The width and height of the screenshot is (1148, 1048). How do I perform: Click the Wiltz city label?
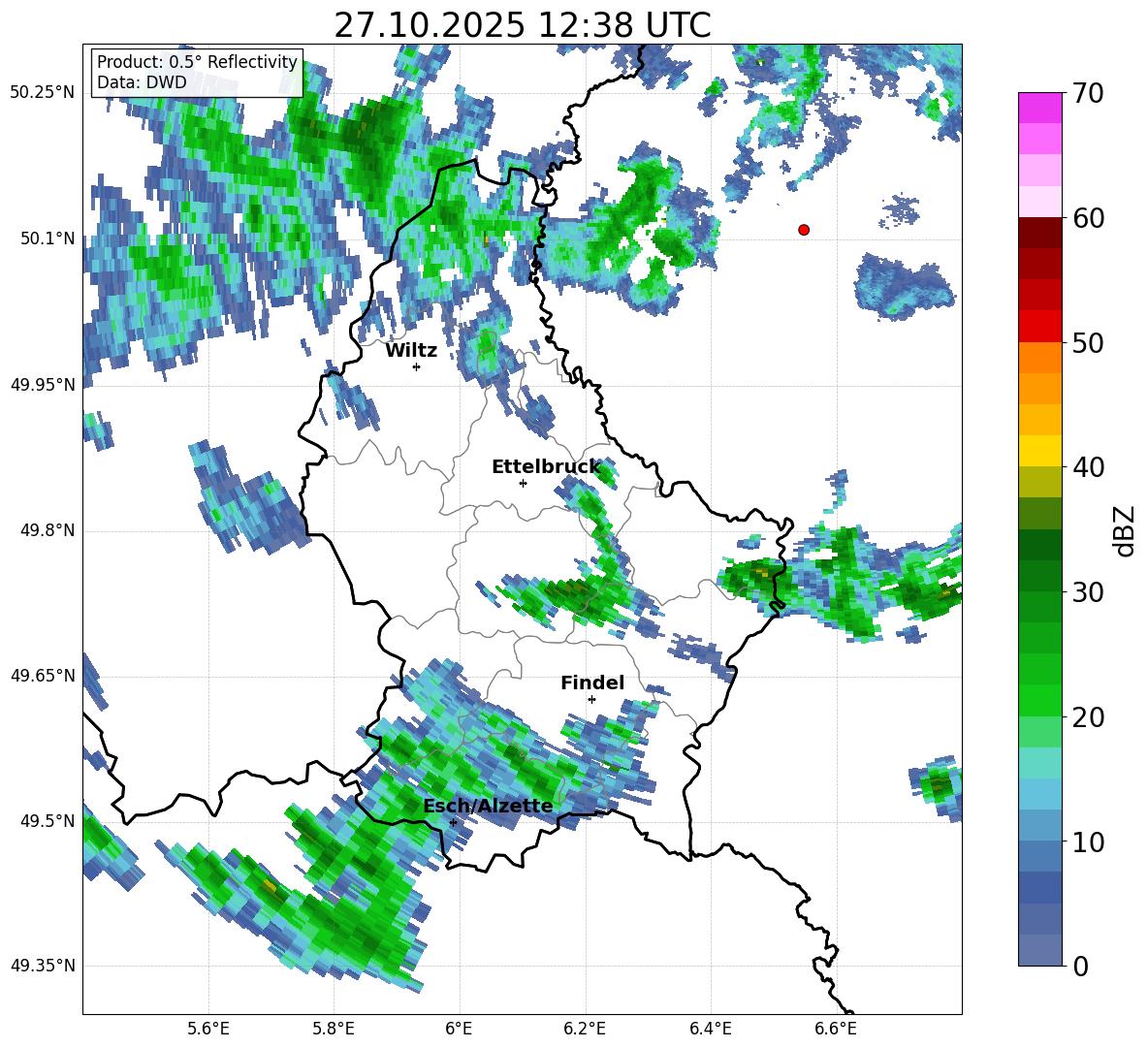(x=411, y=351)
